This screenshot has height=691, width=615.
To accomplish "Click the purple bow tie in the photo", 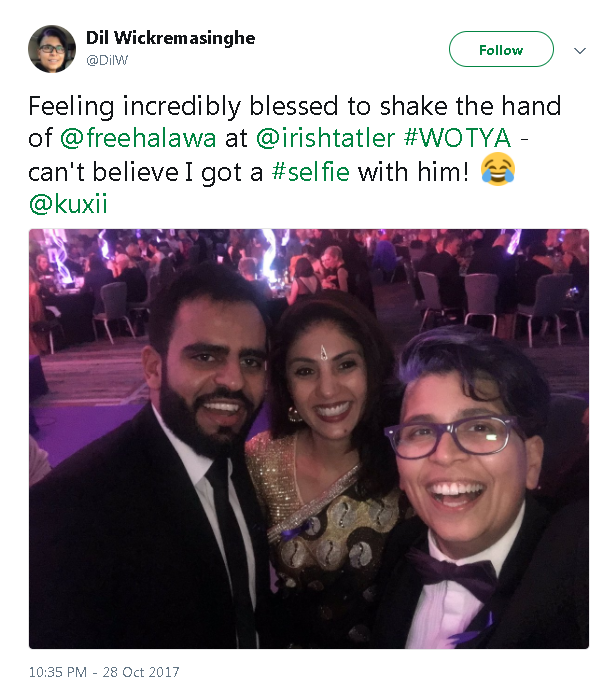I will click(456, 576).
